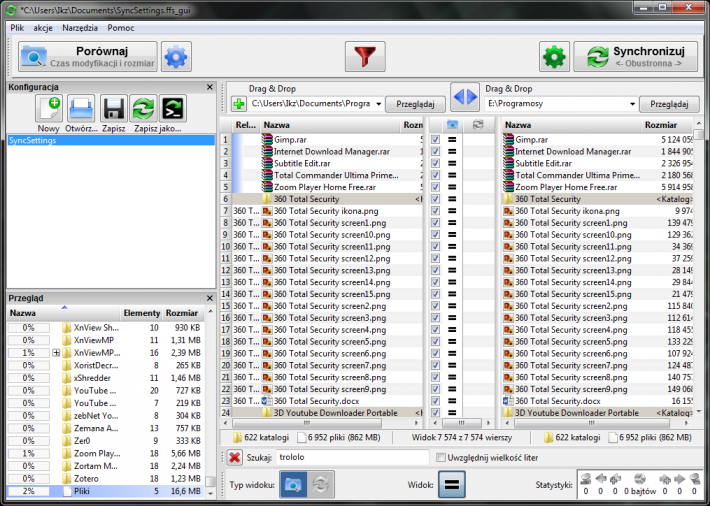Click the Otwórz open configuration icon

click(x=81, y=109)
